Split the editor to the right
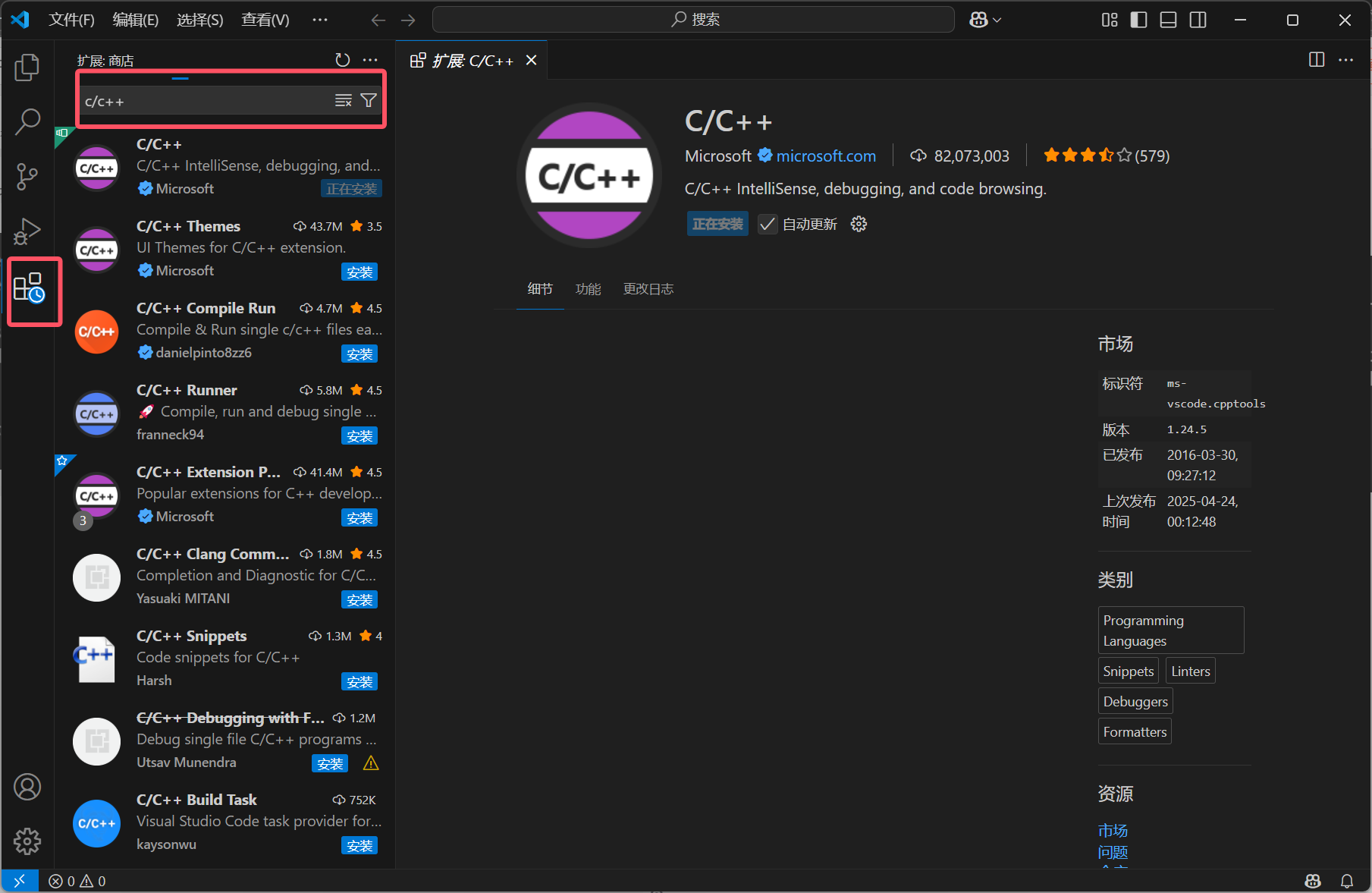Screen dimensions: 1372x893 point(1317,60)
